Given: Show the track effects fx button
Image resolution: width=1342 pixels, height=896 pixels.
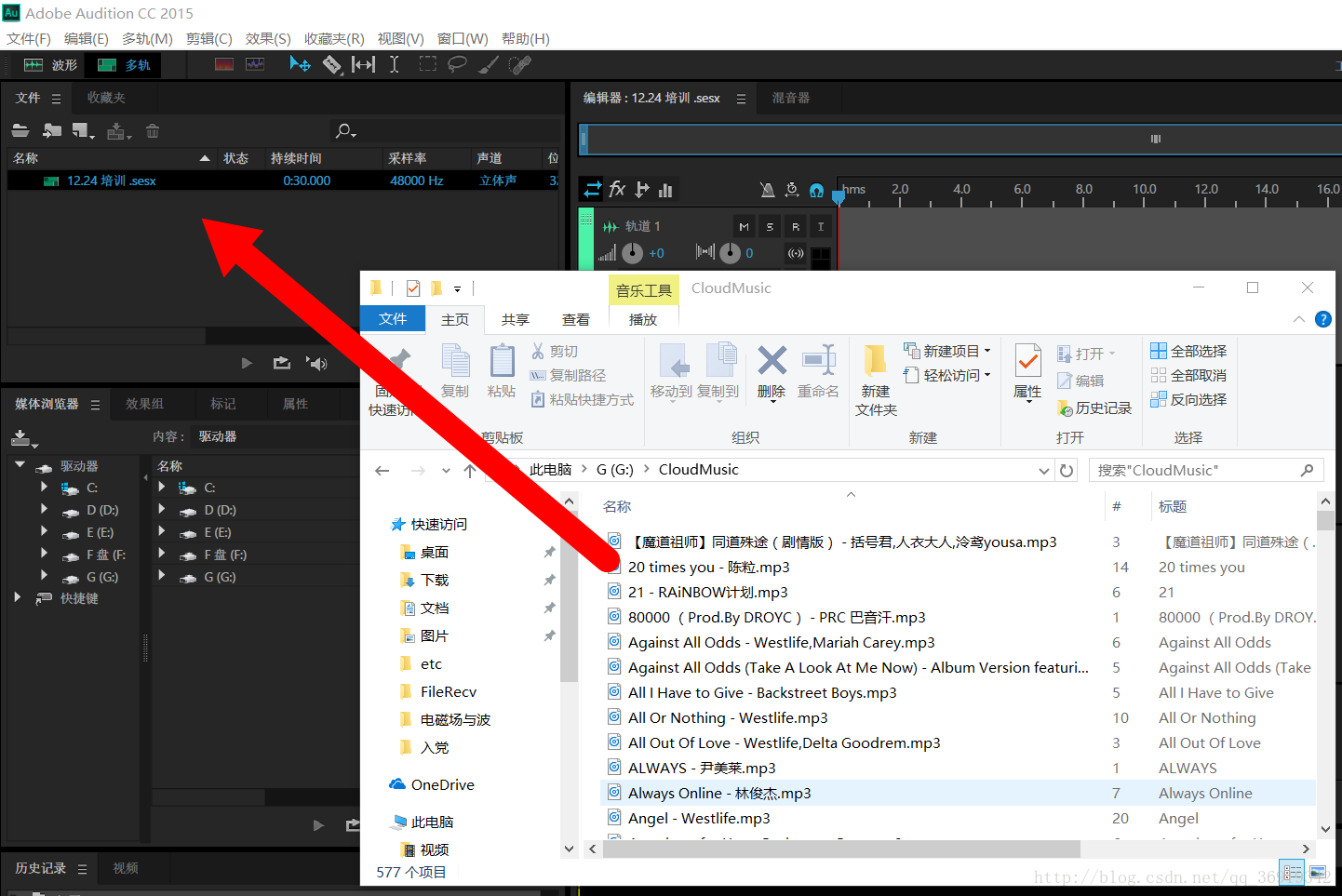Looking at the screenshot, I should [x=617, y=190].
